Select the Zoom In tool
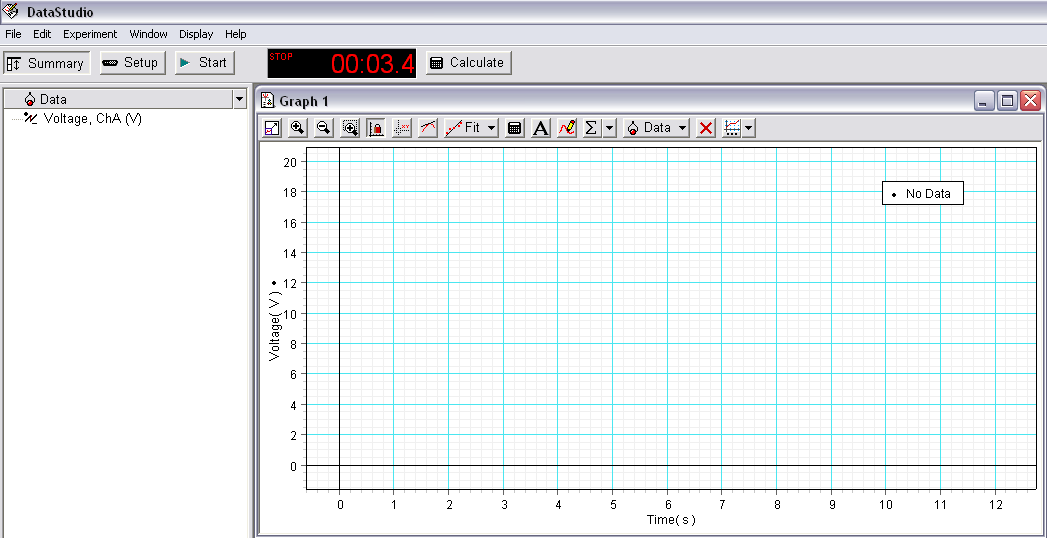The height and width of the screenshot is (538, 1047). point(297,127)
